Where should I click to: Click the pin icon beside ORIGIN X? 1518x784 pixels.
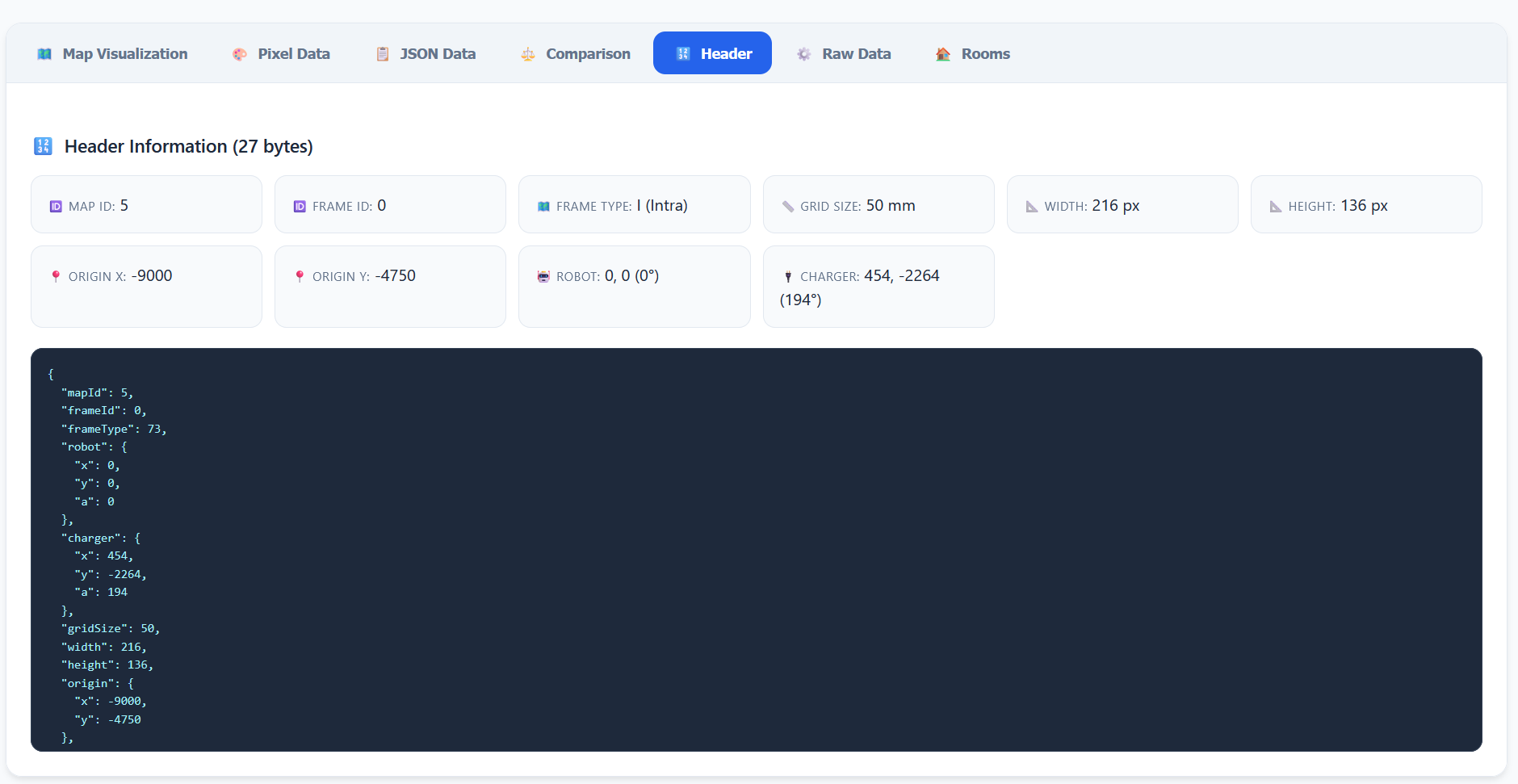pos(56,277)
